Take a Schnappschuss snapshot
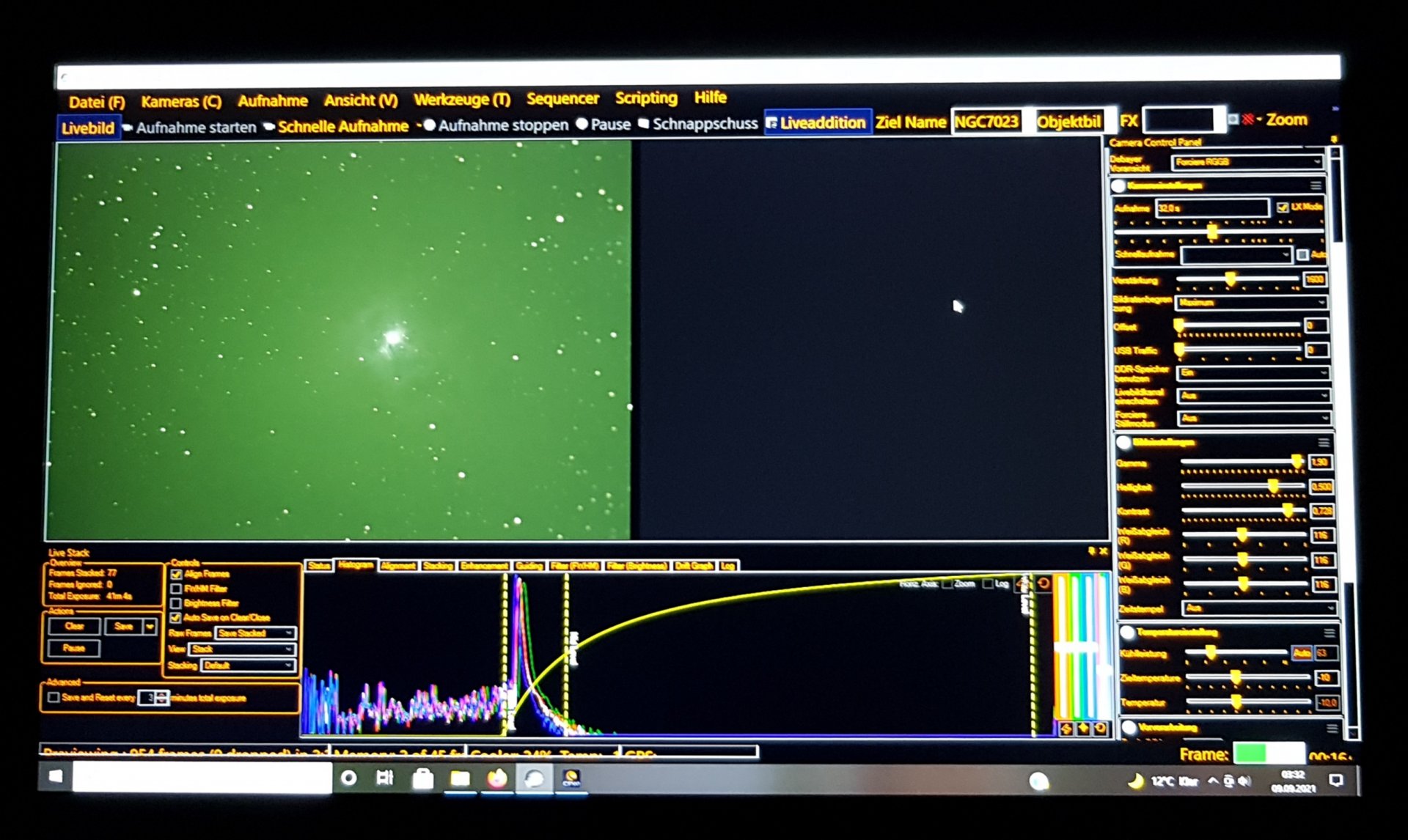Viewport: 1408px width, 840px height. tap(698, 123)
